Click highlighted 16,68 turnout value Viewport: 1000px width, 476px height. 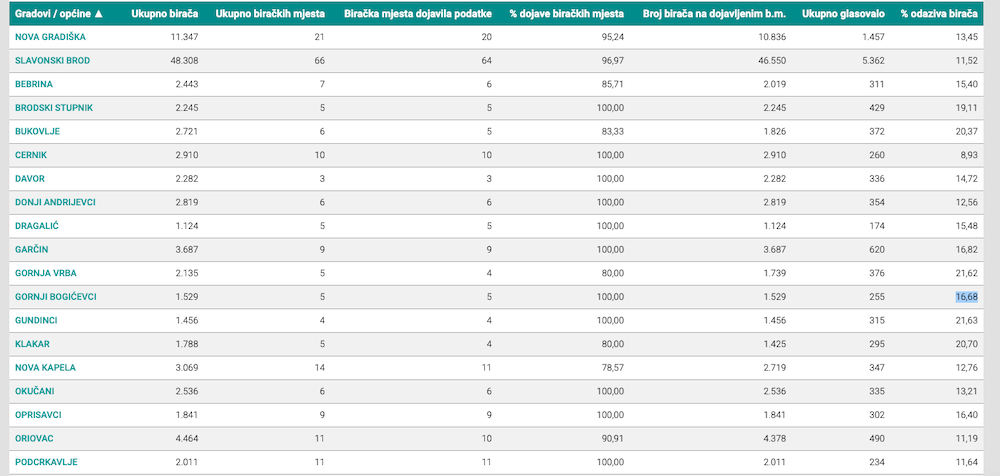tap(966, 297)
